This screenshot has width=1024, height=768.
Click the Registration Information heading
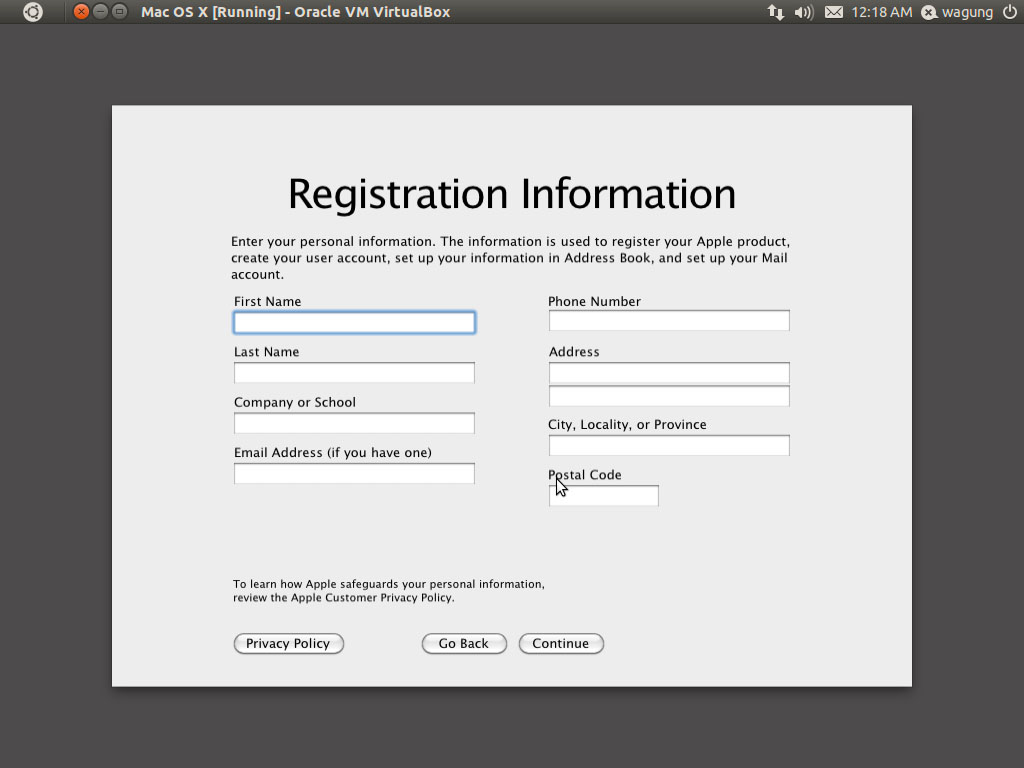click(512, 194)
